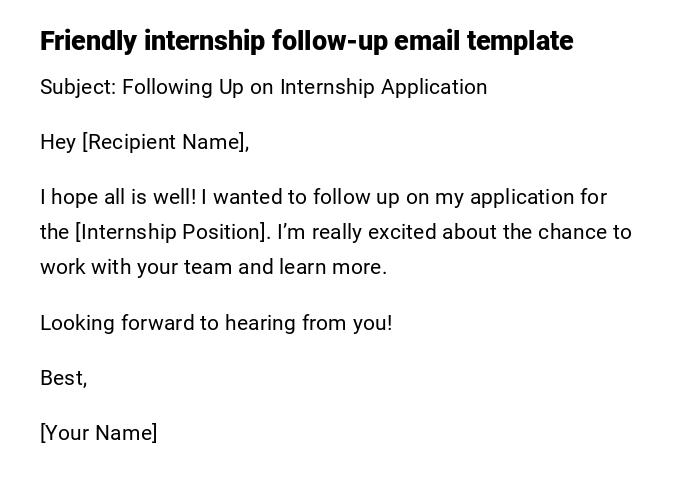This screenshot has height=495, width=700.
Task: Select the [Recipient Name] placeholder
Action: (165, 142)
